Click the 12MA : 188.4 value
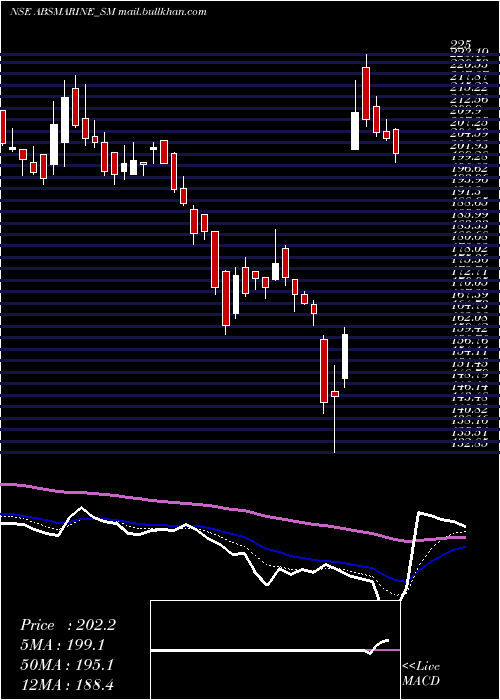The width and height of the screenshot is (500, 700). 67,684
